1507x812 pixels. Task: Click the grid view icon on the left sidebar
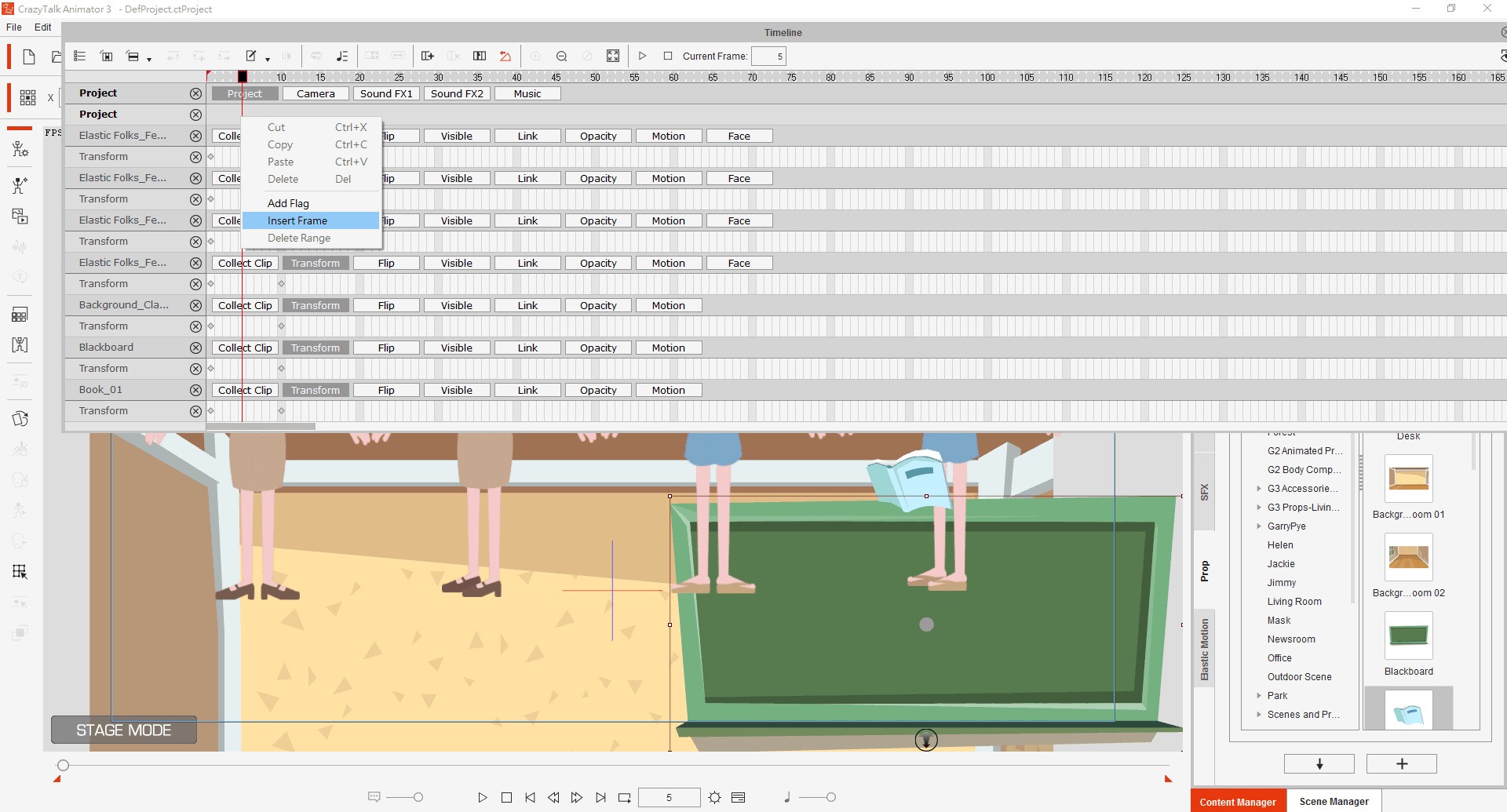[x=27, y=97]
